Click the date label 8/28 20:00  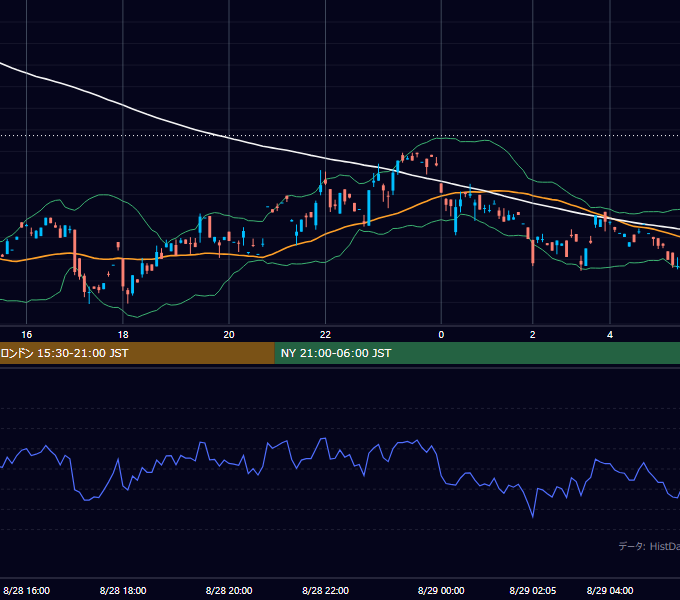[x=229, y=590]
